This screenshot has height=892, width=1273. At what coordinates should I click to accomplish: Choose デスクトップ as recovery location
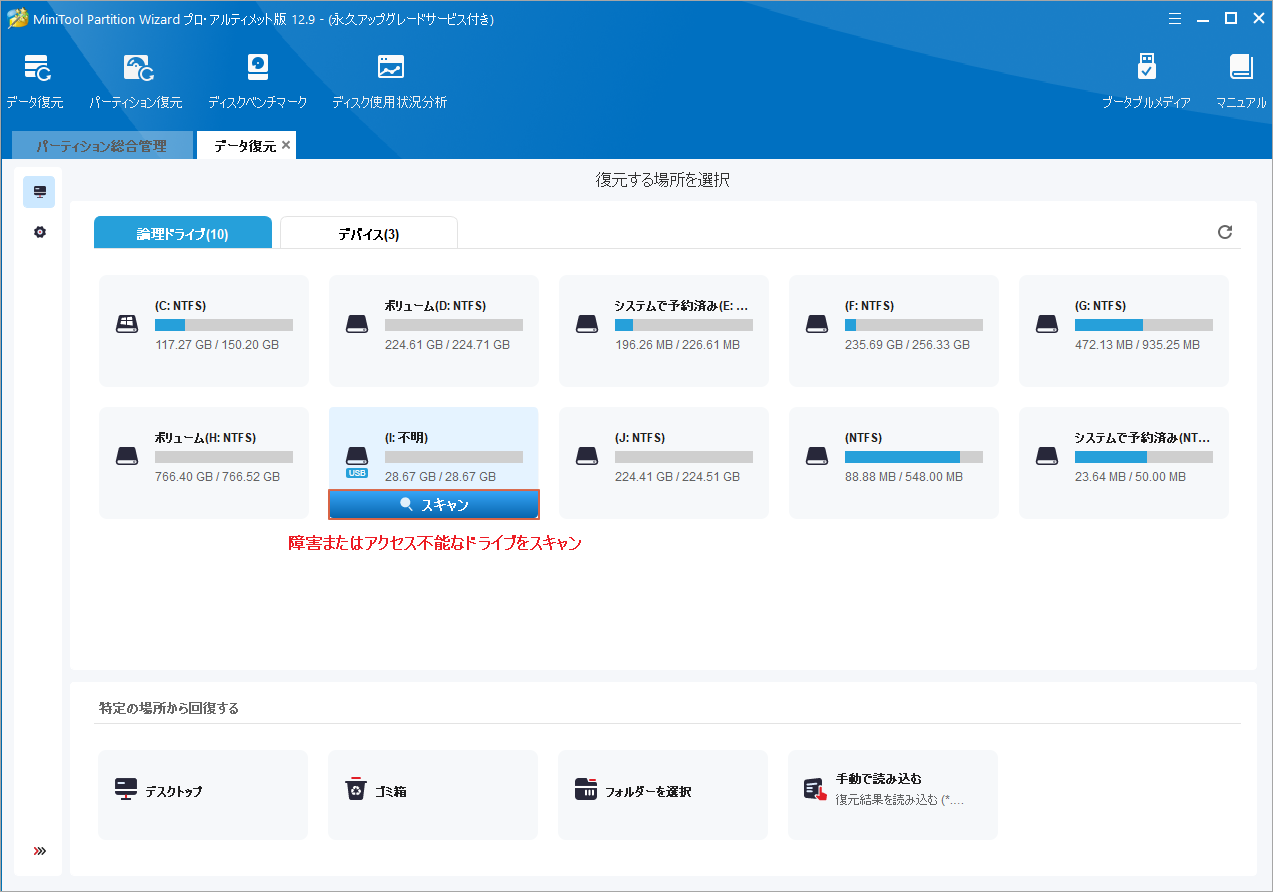[203, 795]
